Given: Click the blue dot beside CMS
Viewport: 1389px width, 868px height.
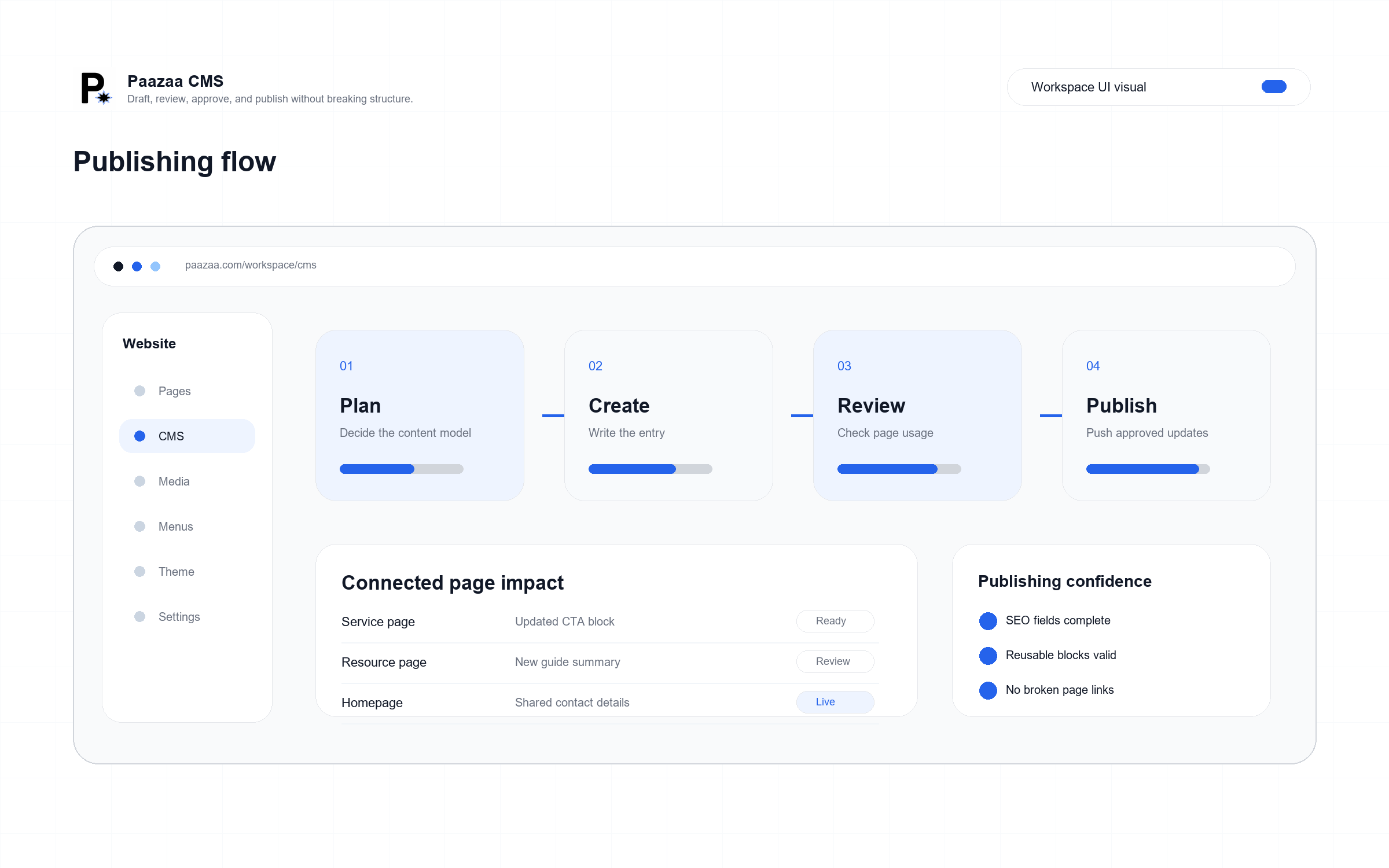Looking at the screenshot, I should [140, 436].
